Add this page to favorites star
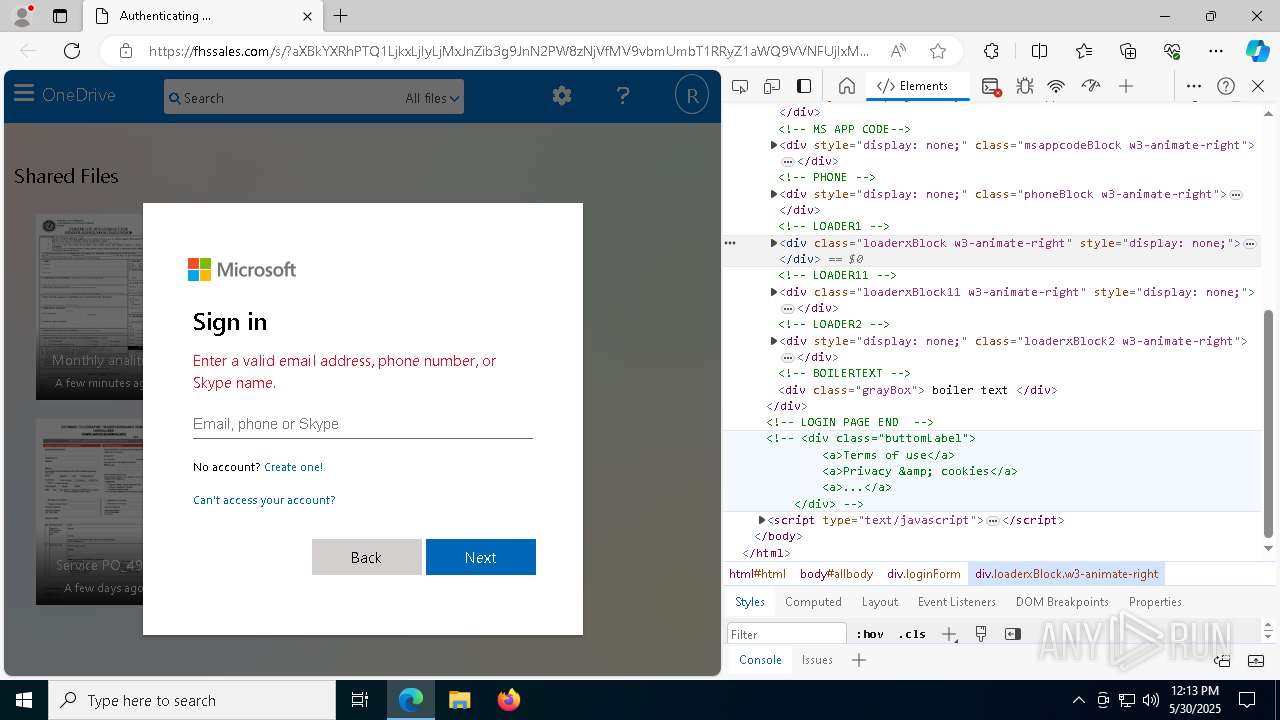Image resolution: width=1280 pixels, height=720 pixels. point(937,51)
